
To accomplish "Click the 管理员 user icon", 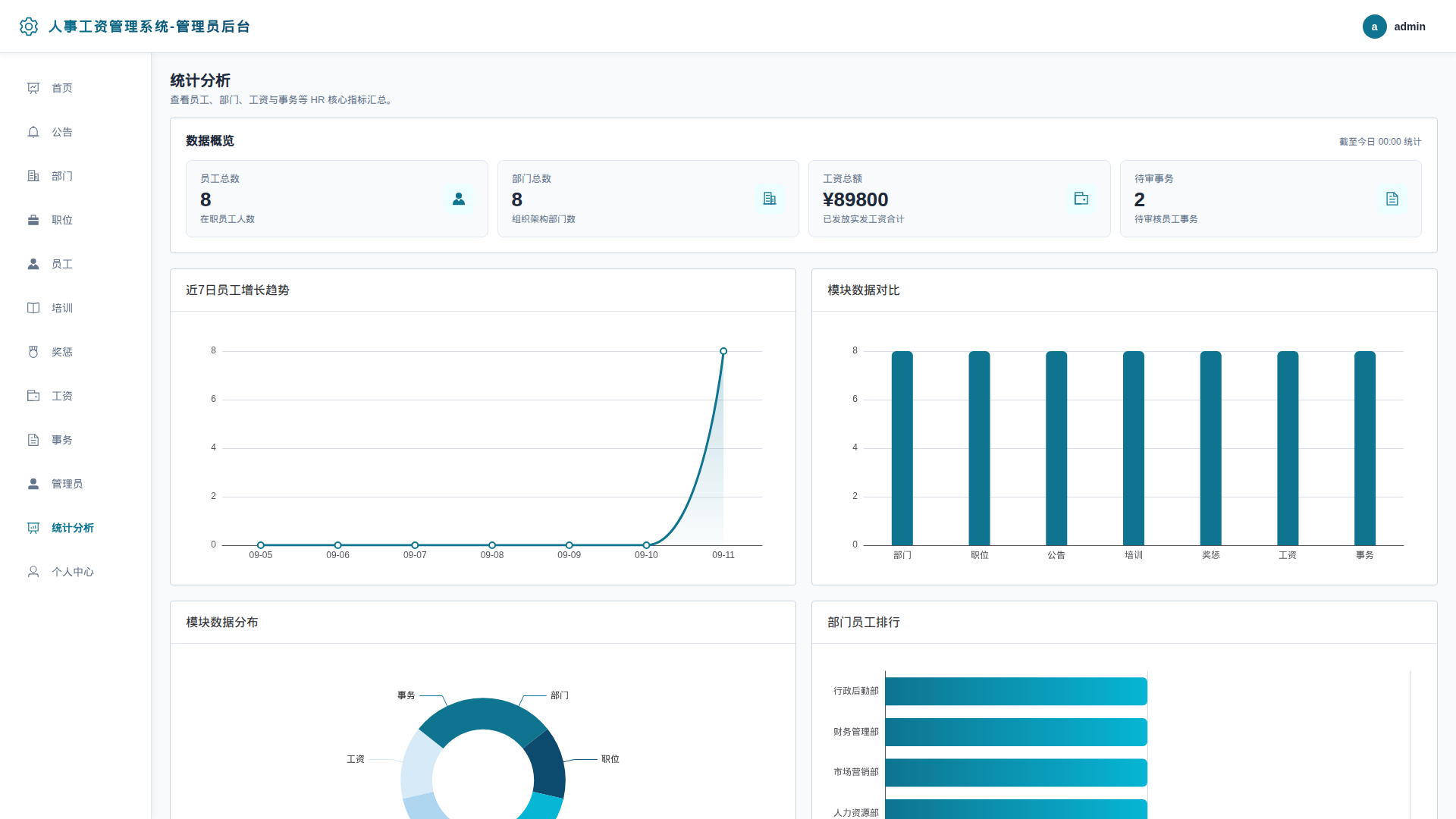I will click(x=33, y=484).
